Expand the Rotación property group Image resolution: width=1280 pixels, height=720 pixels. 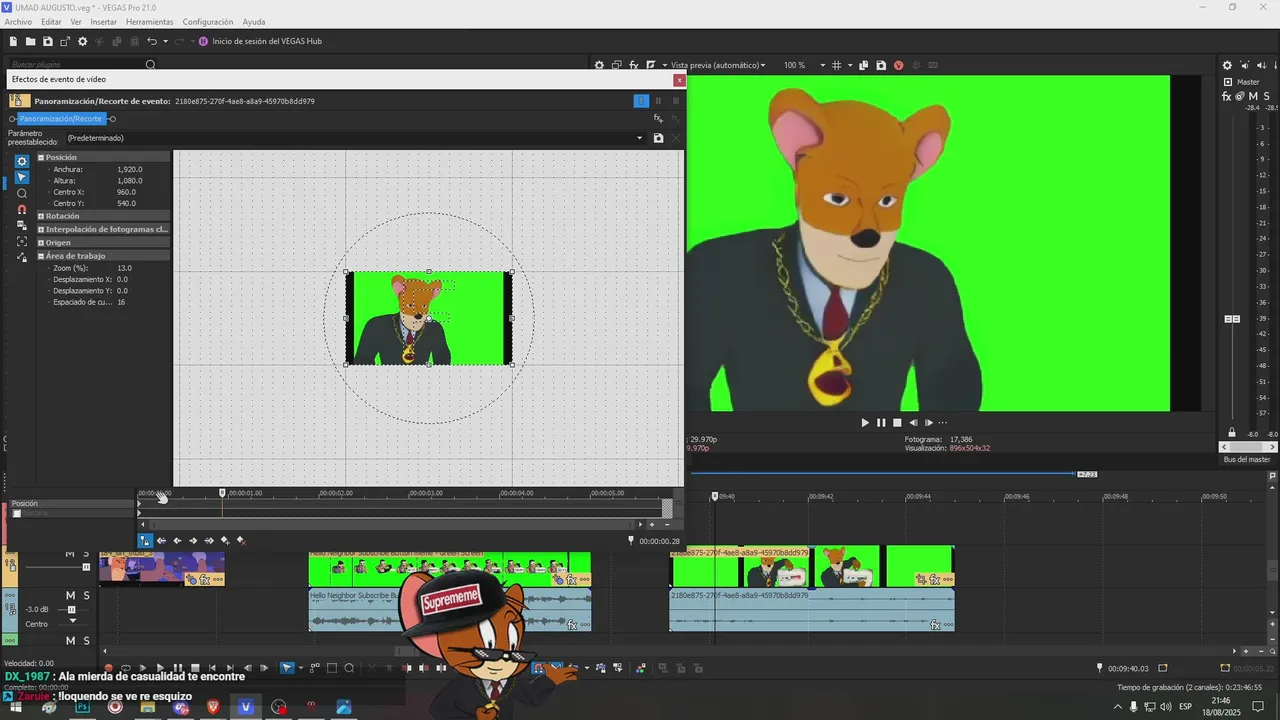pos(41,216)
